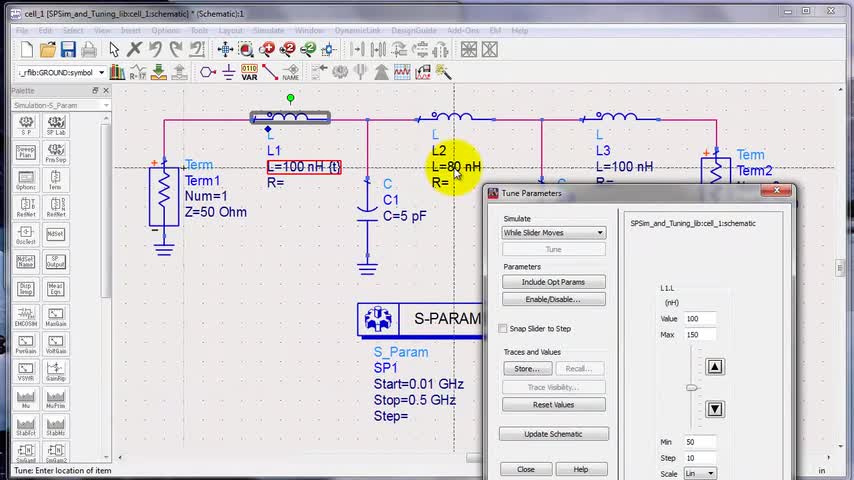Click the Step value field
Viewport: 854px width, 480px height.
click(700, 458)
